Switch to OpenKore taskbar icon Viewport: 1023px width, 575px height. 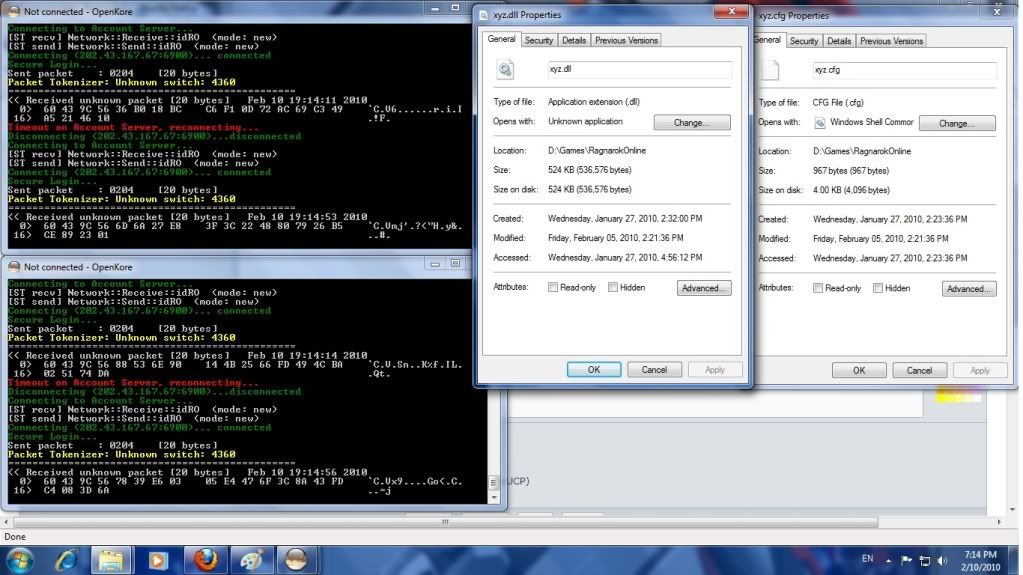click(x=296, y=560)
